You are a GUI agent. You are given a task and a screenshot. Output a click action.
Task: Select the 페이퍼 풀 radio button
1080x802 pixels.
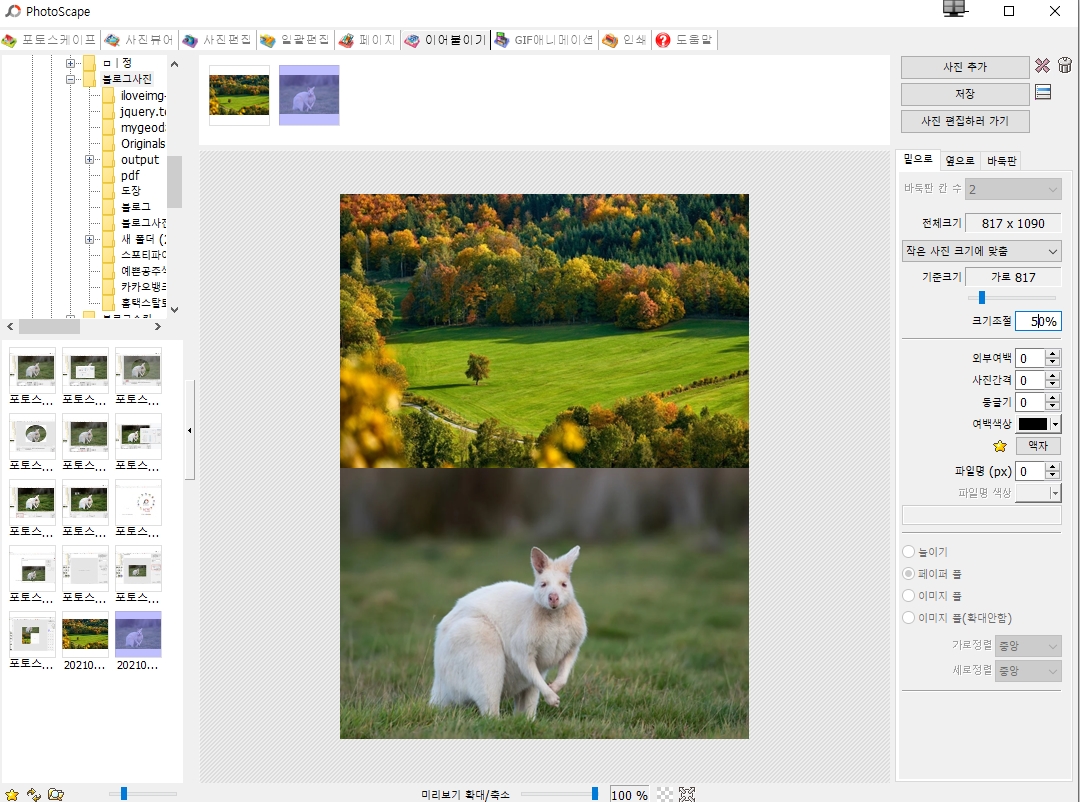[x=908, y=574]
